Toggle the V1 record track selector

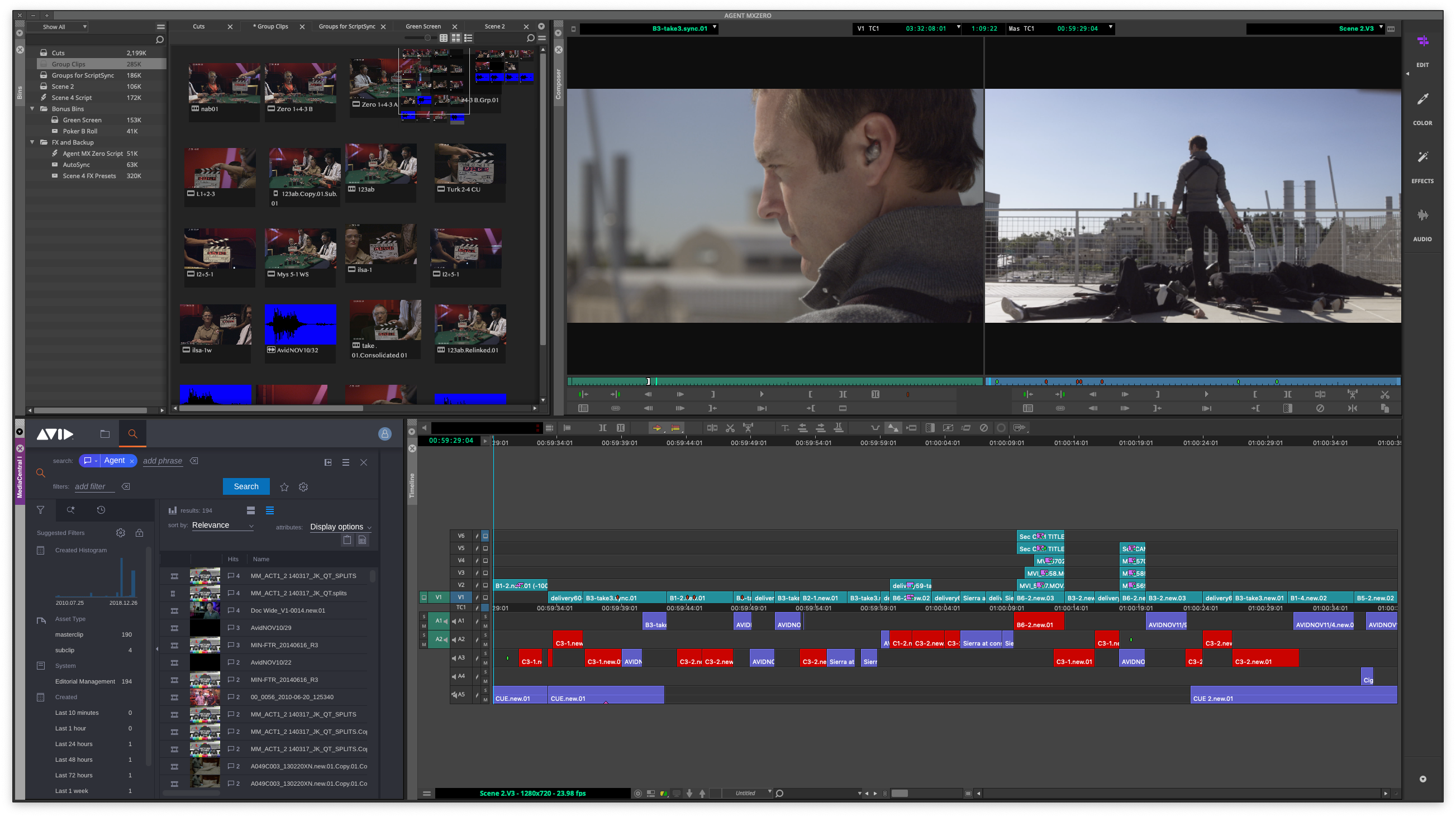click(461, 597)
